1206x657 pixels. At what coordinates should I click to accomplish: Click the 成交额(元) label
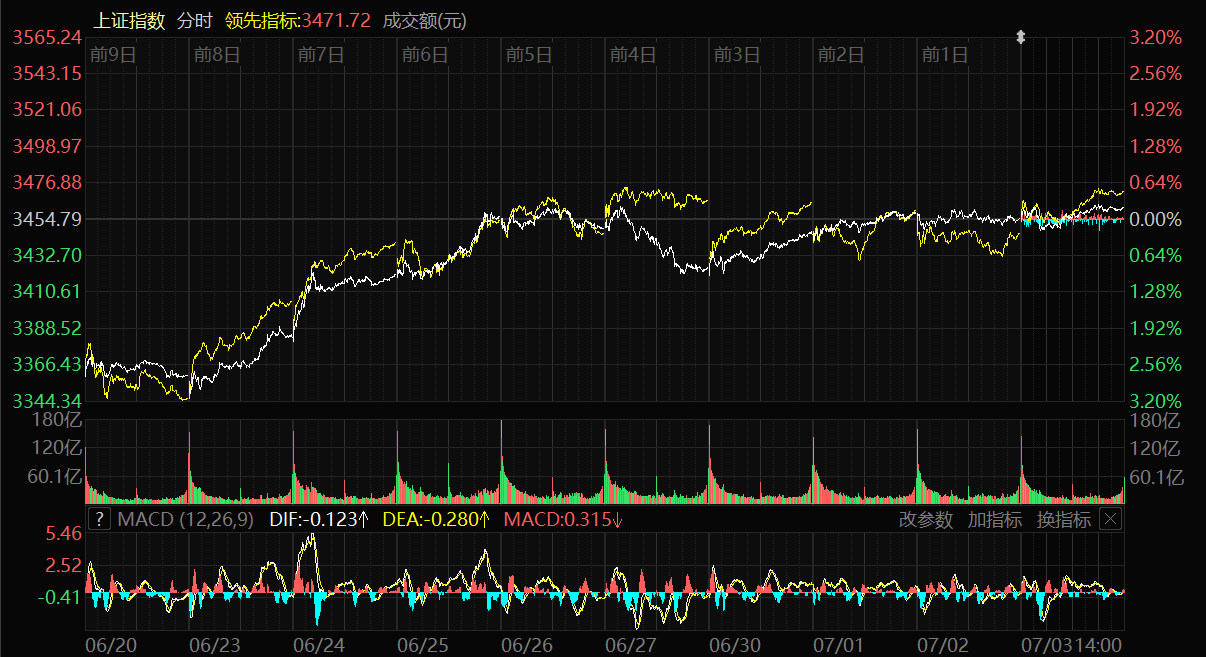tap(425, 20)
